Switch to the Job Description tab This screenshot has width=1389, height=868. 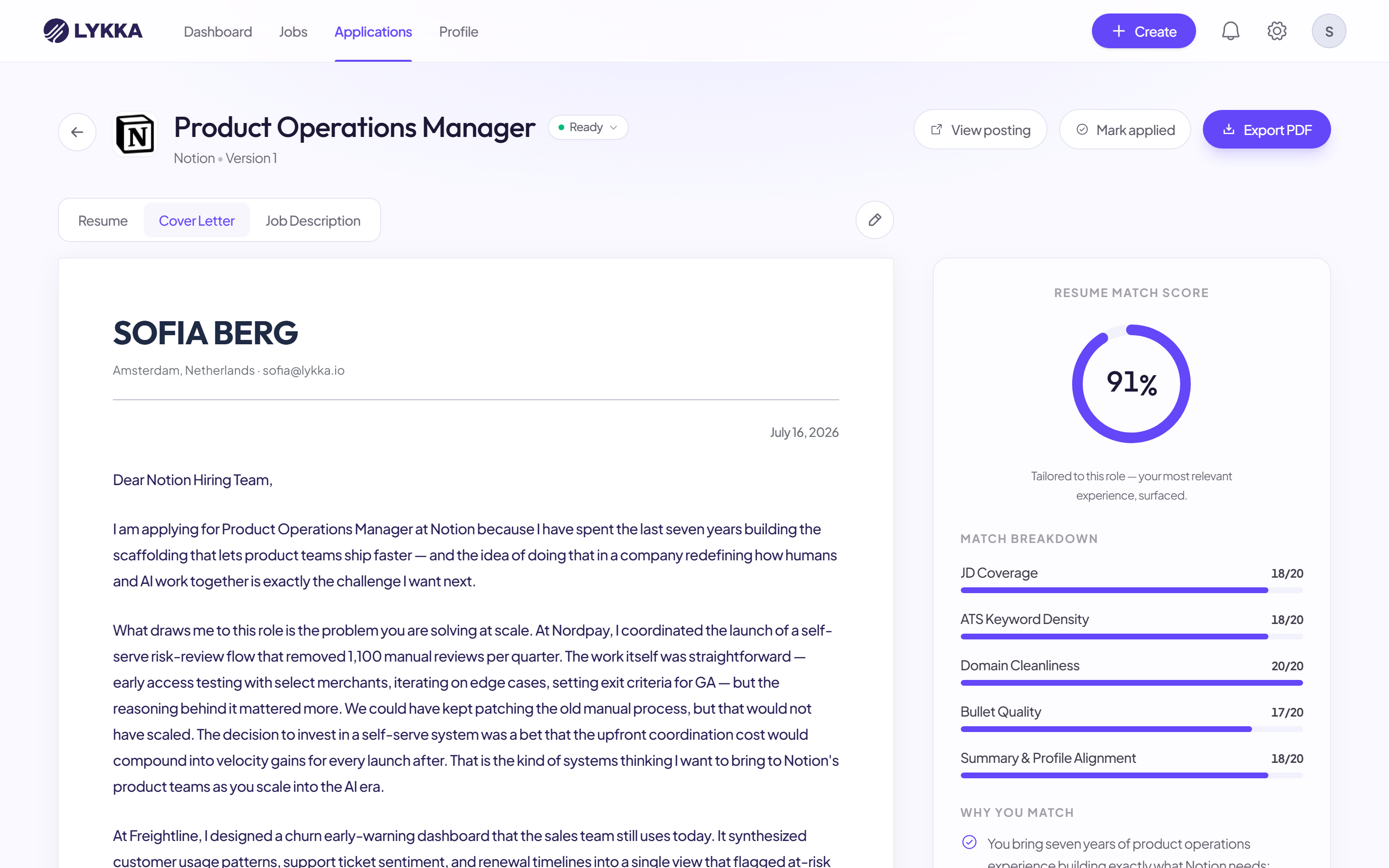313,220
